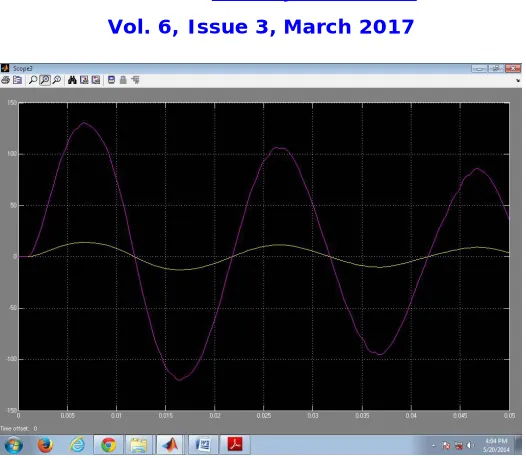The height and width of the screenshot is (458, 526).
Task: Click the -150 y-axis tick label
Action: click(x=11, y=410)
